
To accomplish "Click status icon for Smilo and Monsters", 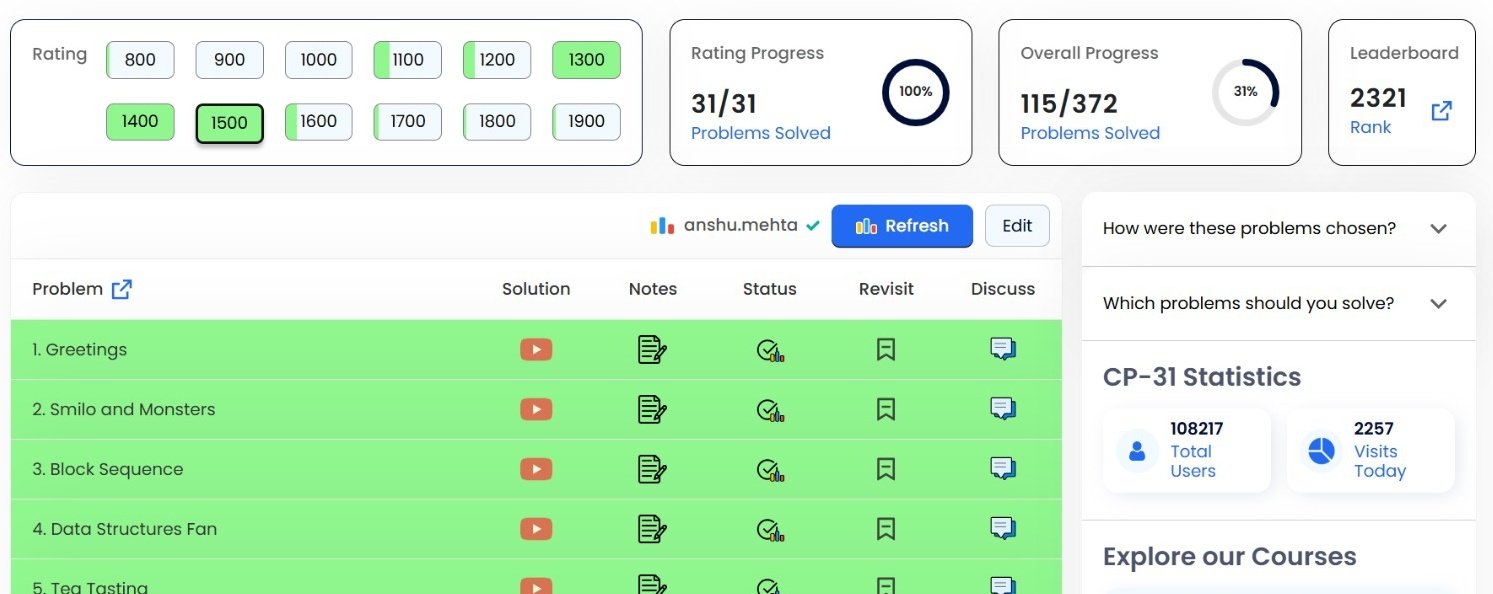I will pyautogui.click(x=769, y=410).
